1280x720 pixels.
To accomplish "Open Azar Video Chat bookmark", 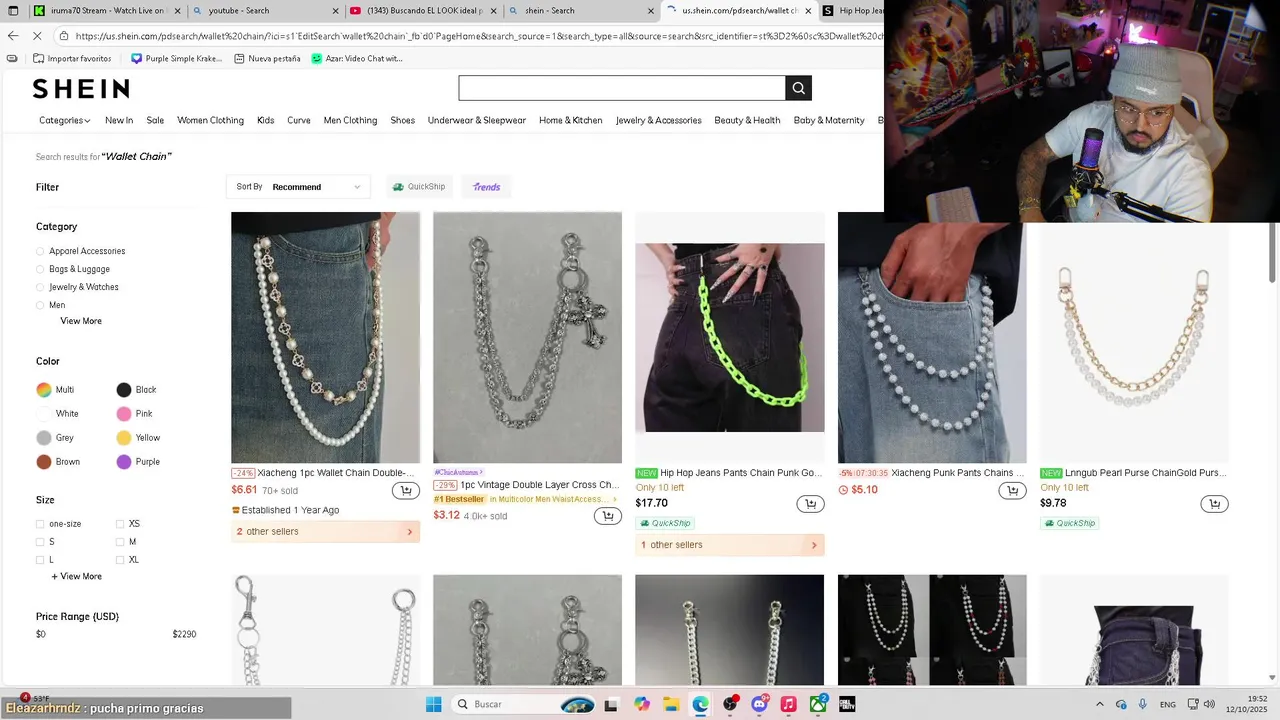I will click(357, 59).
